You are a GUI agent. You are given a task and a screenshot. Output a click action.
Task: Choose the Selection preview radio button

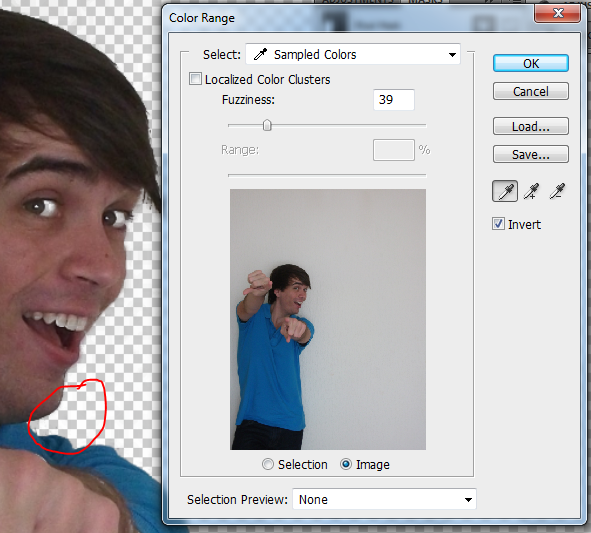click(x=268, y=464)
